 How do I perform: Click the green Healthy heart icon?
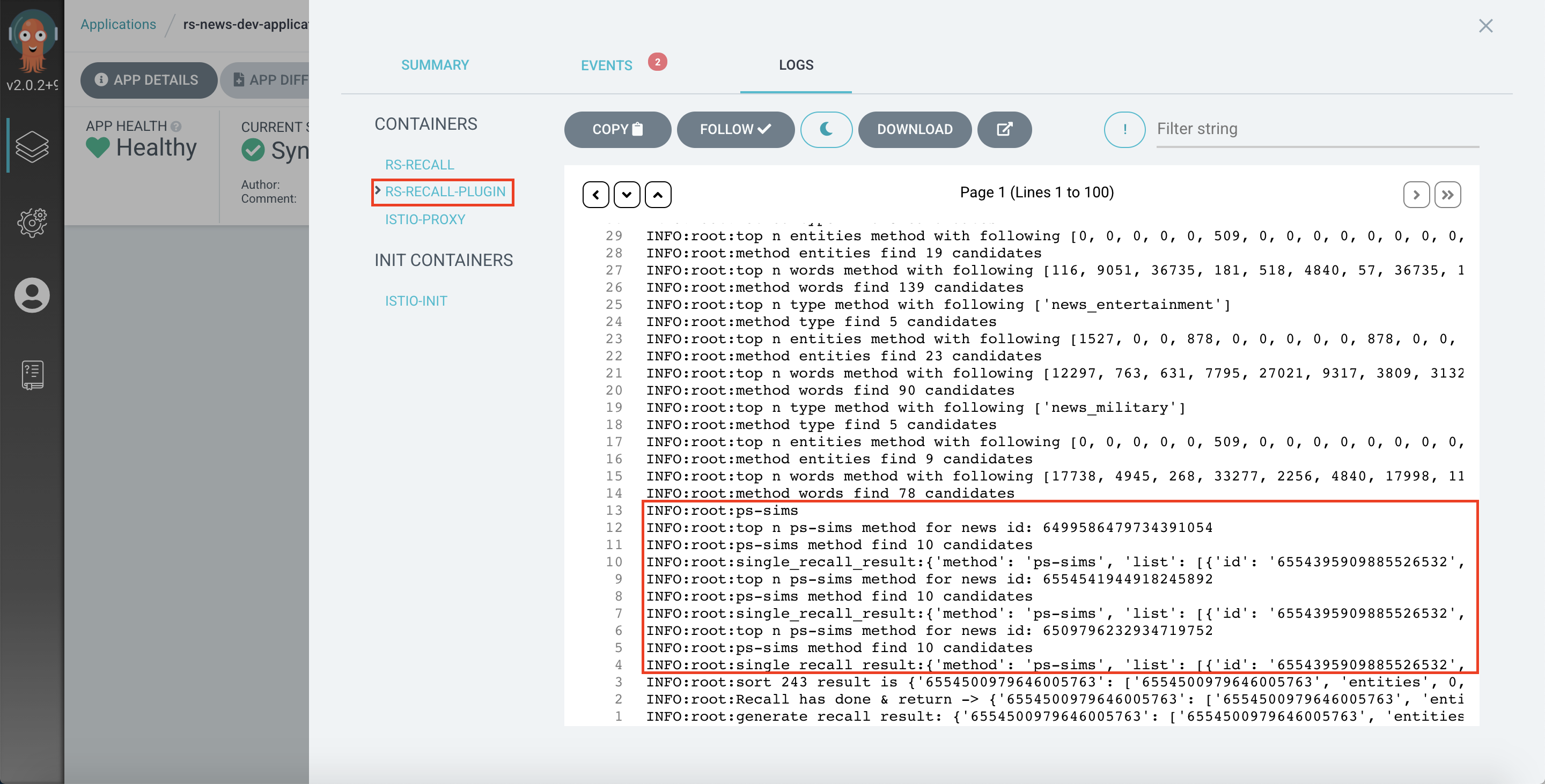point(98,147)
